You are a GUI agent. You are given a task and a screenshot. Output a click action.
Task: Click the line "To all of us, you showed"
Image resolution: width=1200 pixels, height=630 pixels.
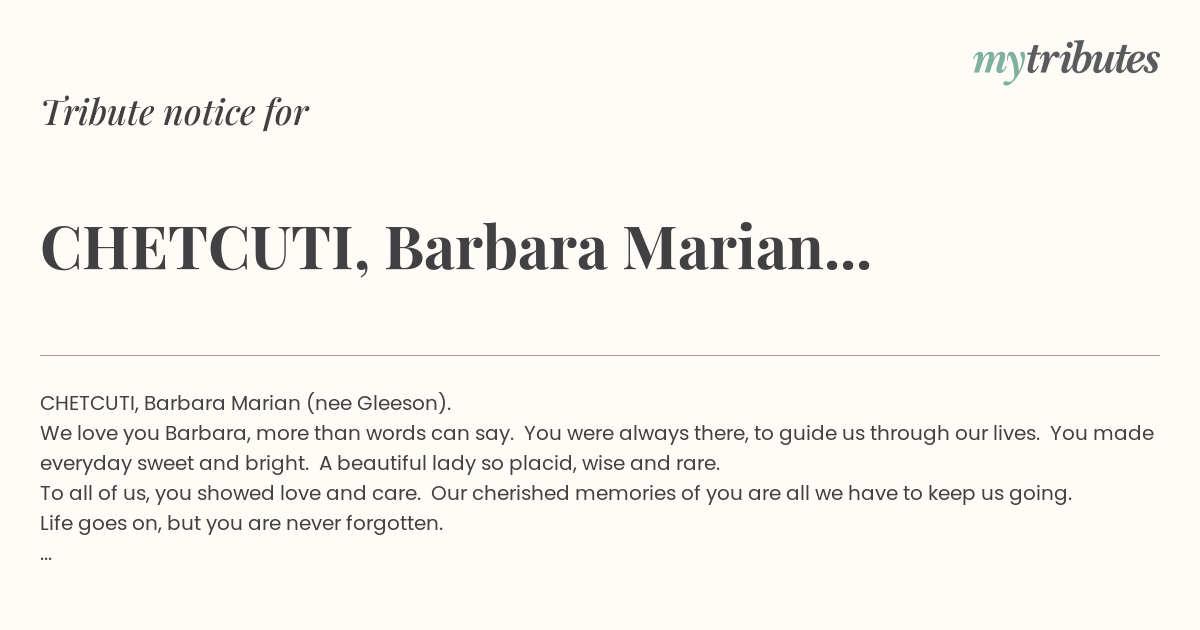(165, 493)
